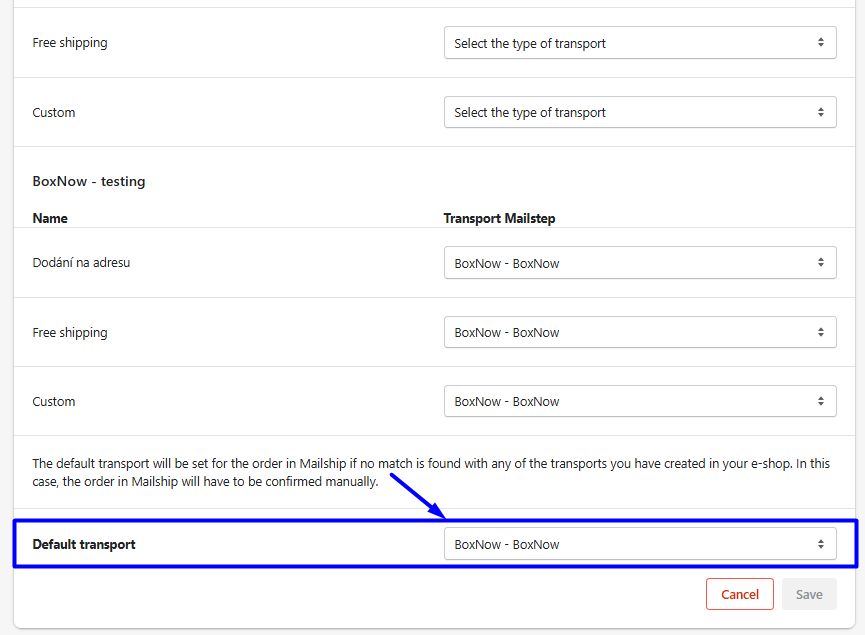This screenshot has height=635, width=865.
Task: Expand Dodání na adresu transport dropdown
Action: click(x=640, y=263)
